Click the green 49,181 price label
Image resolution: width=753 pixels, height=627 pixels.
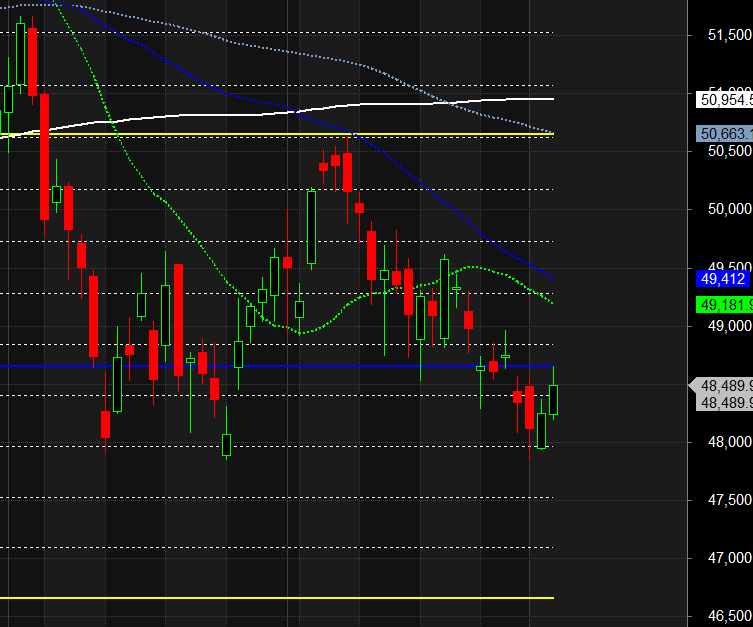pyautogui.click(x=724, y=304)
